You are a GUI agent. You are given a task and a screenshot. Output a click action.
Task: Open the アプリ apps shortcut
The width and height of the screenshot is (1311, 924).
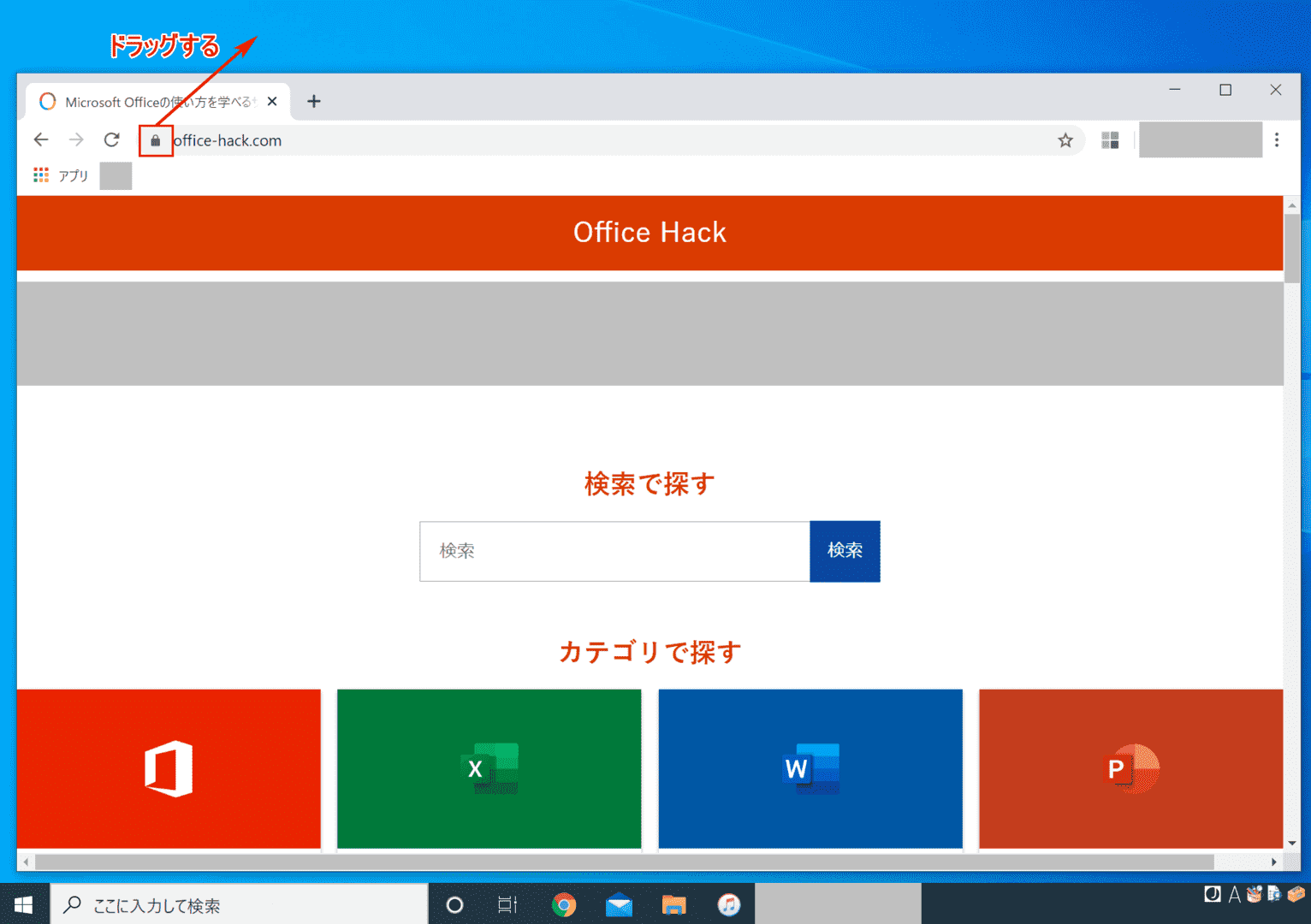pyautogui.click(x=61, y=175)
